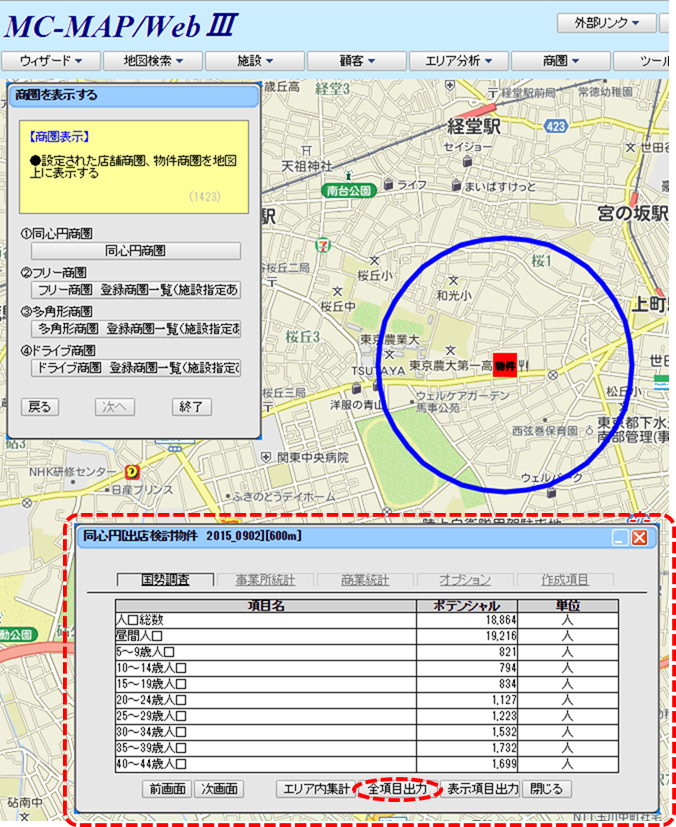Click the 全項目出力 button
The image size is (676, 827).
coord(397,789)
